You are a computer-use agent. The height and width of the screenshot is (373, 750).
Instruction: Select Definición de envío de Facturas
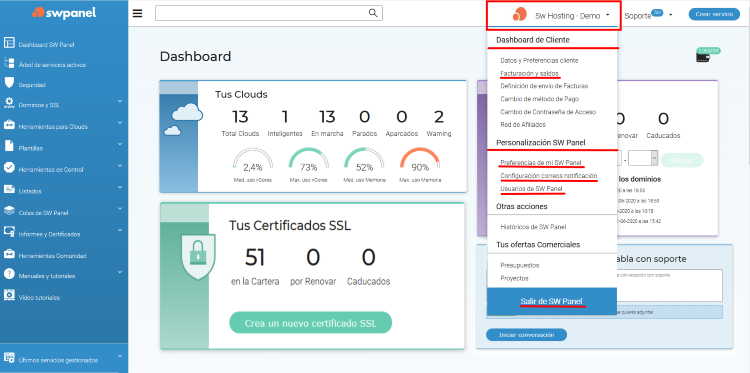pos(544,86)
